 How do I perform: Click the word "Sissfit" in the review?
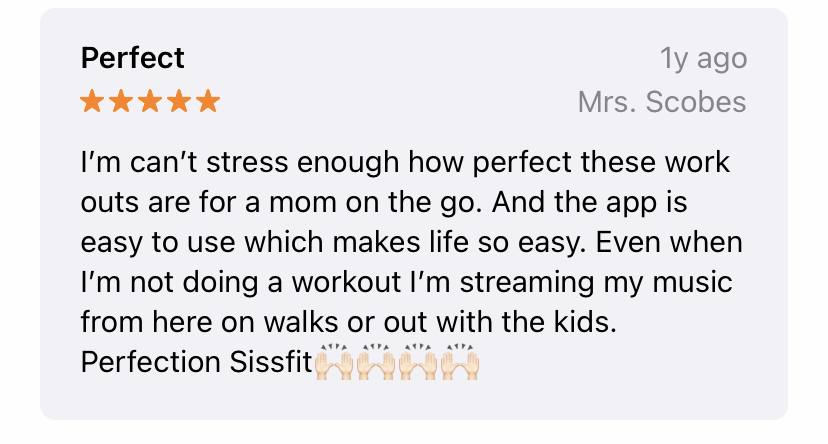[271, 362]
